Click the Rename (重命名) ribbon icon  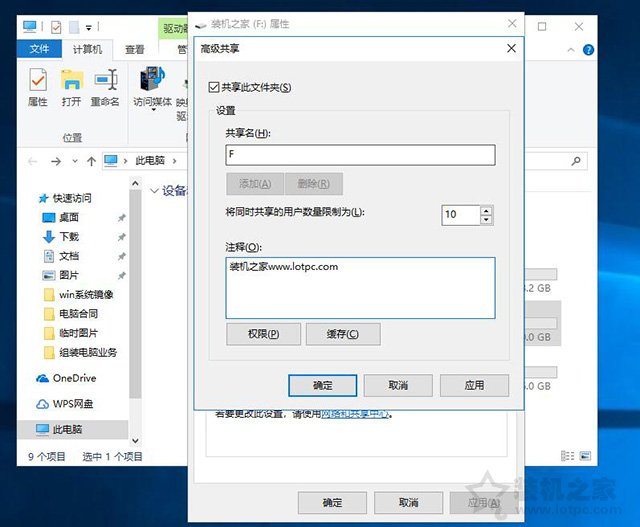[105, 87]
